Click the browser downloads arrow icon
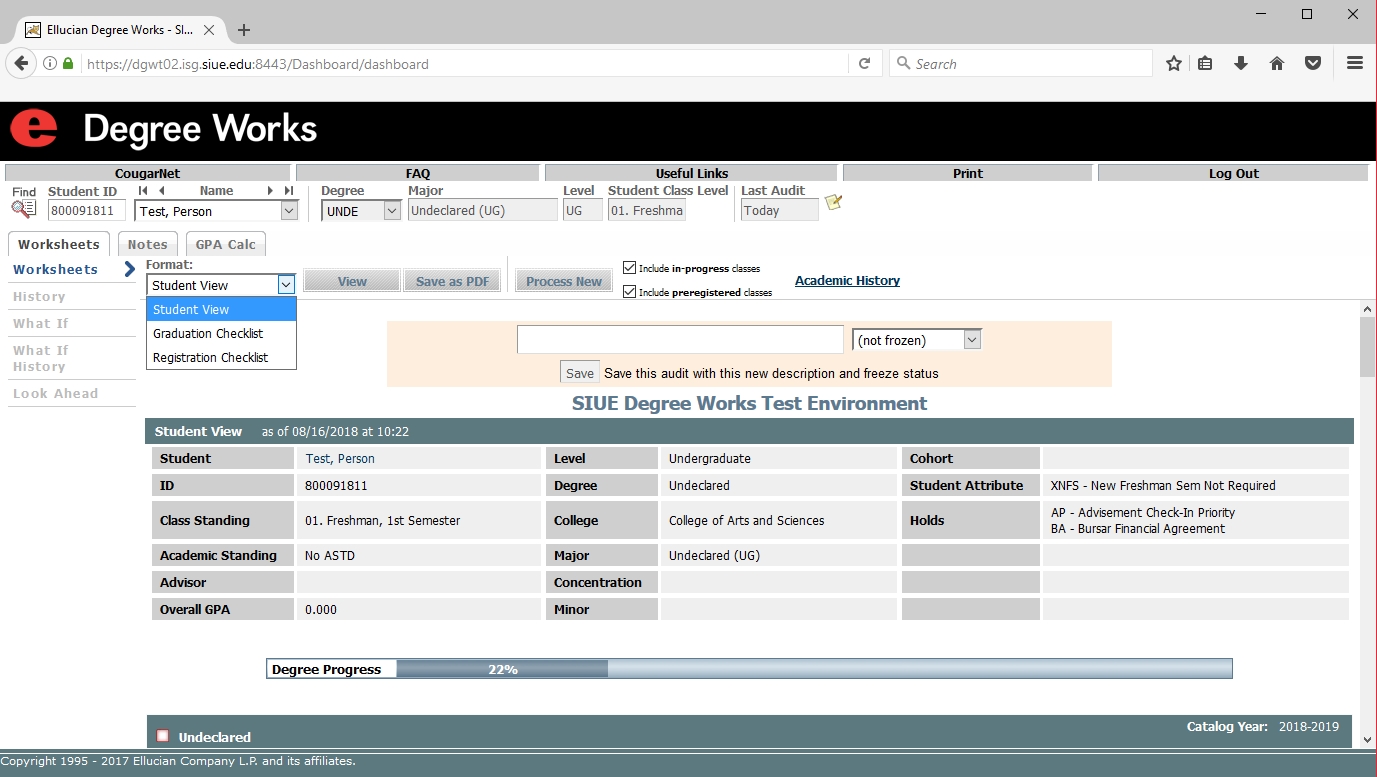The width and height of the screenshot is (1377, 777). [1241, 64]
